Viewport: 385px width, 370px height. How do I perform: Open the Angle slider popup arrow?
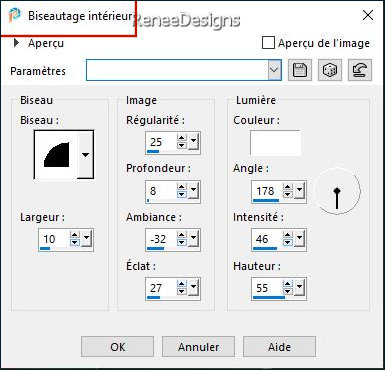tap(299, 190)
